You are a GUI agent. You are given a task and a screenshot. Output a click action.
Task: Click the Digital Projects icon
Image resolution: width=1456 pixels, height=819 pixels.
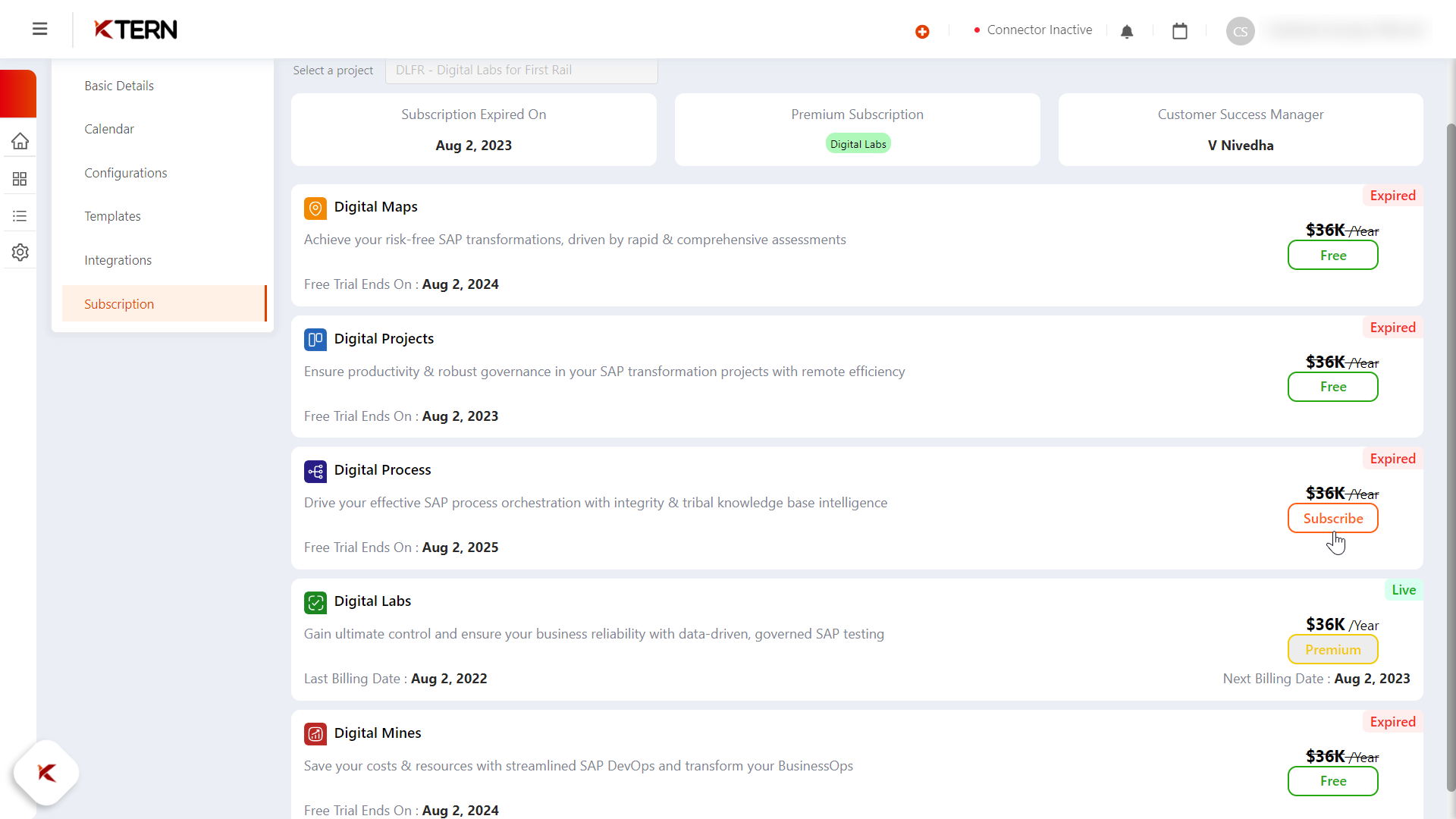pos(315,339)
